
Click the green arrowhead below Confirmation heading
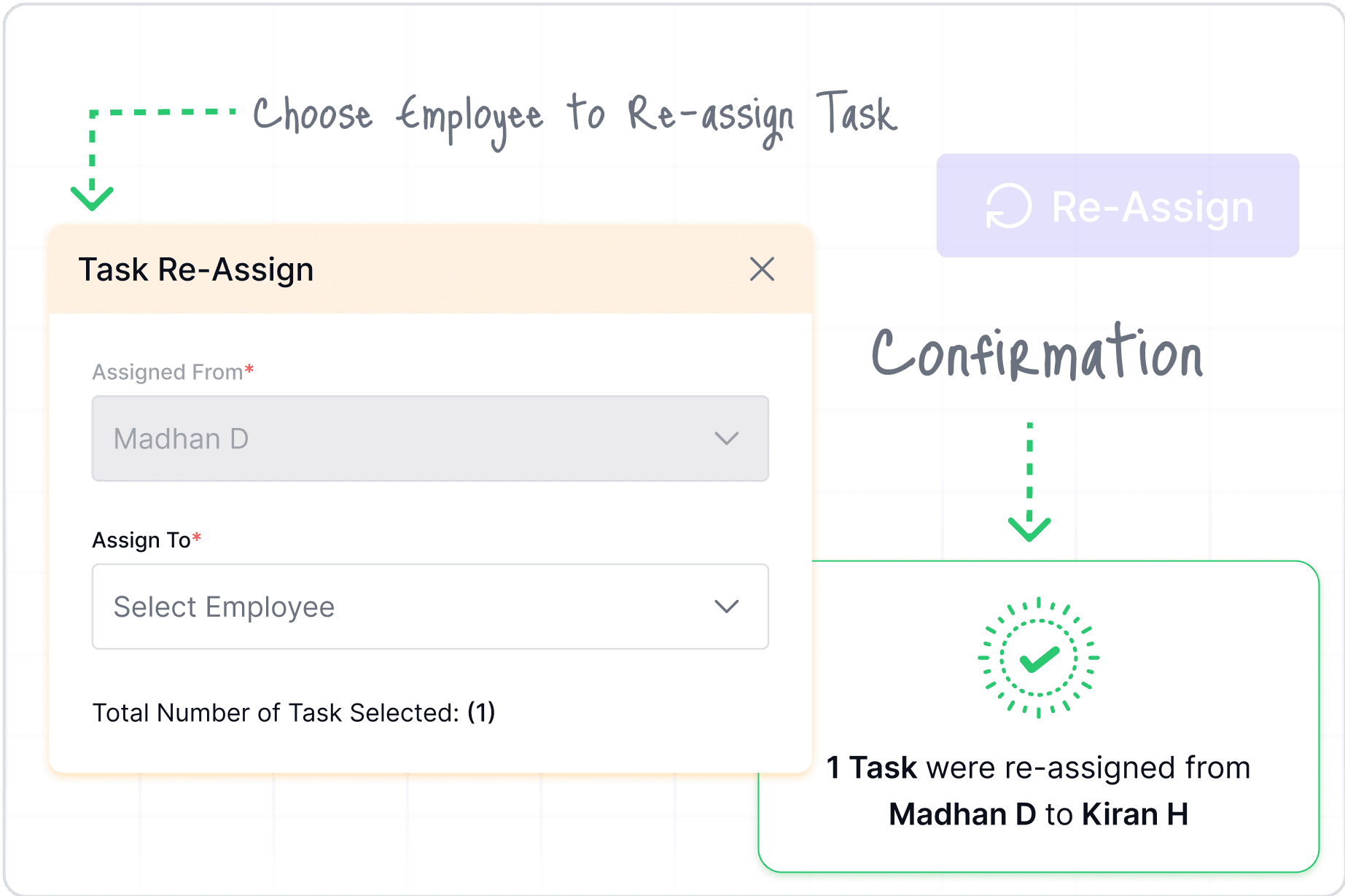1029,529
